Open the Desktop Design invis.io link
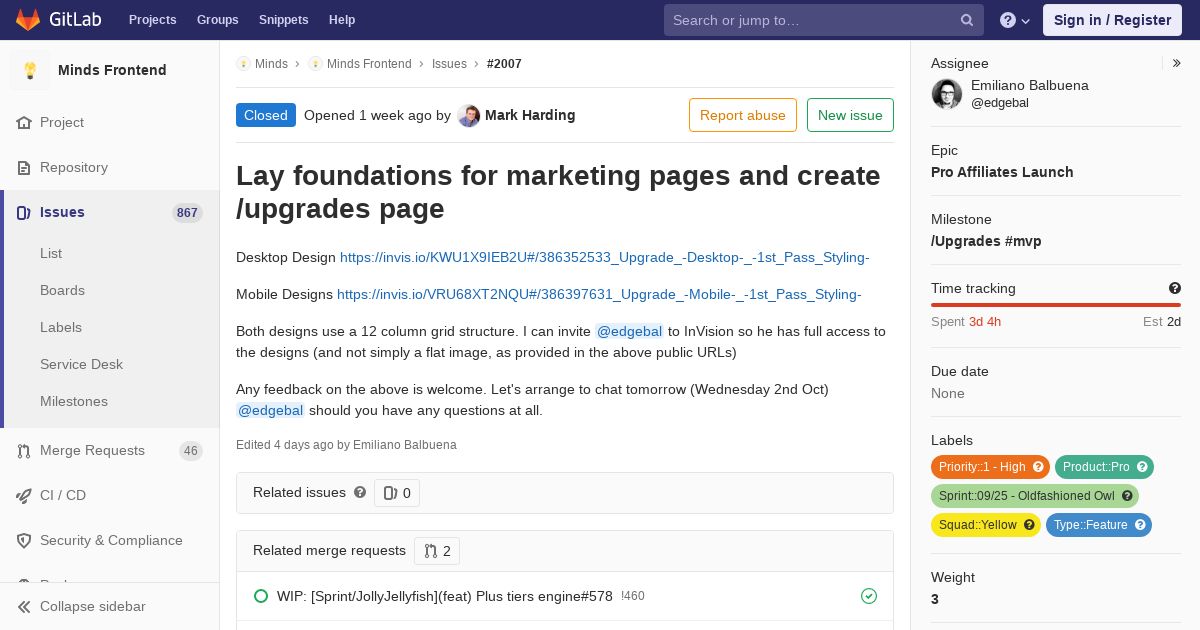The width and height of the screenshot is (1200, 630). [x=605, y=257]
